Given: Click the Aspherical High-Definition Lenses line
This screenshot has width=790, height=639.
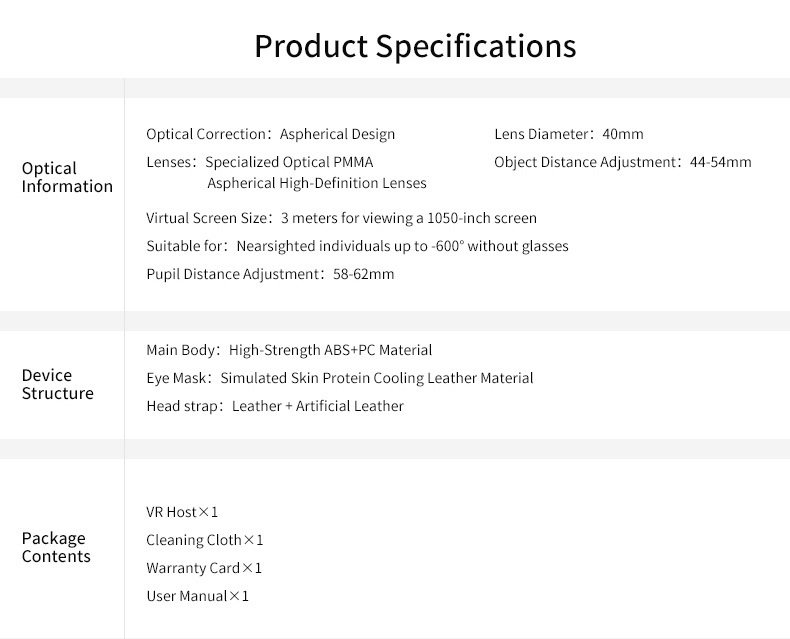Looking at the screenshot, I should [x=317, y=183].
